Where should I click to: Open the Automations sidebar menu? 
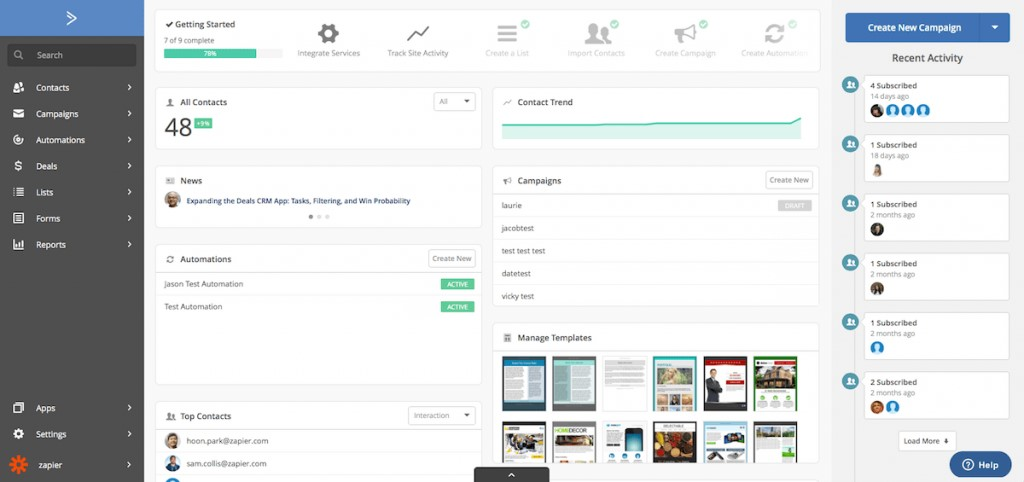click(72, 140)
